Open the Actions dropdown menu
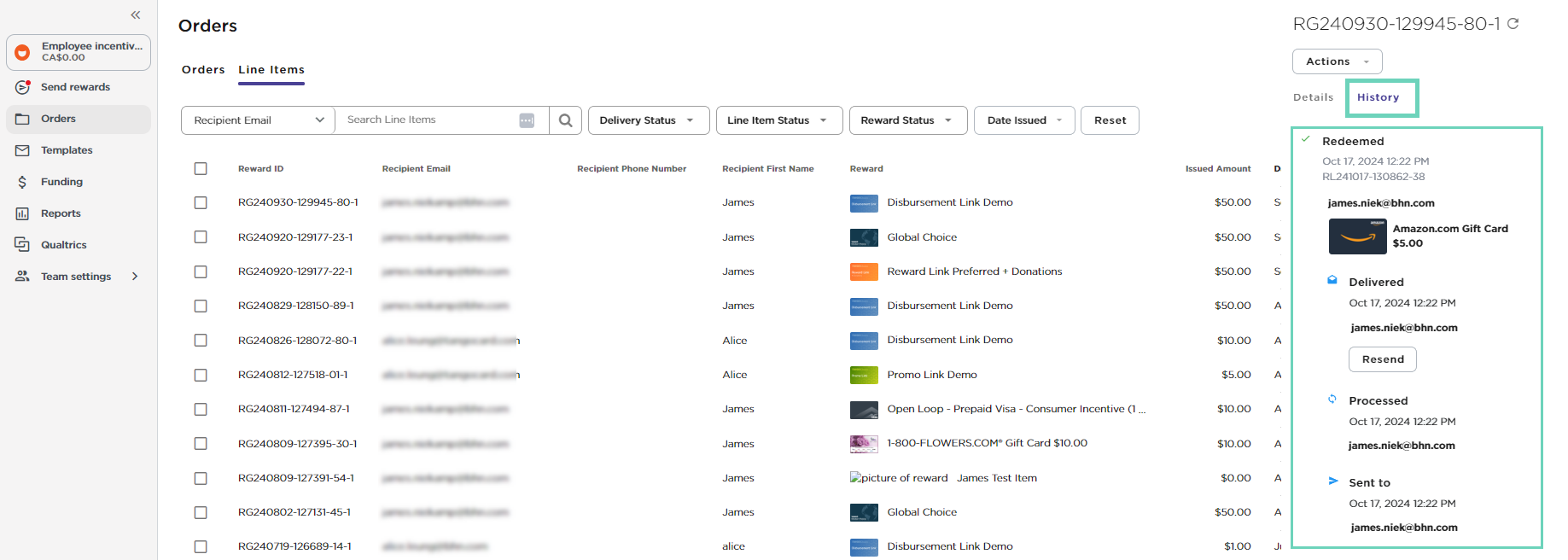 click(1337, 61)
